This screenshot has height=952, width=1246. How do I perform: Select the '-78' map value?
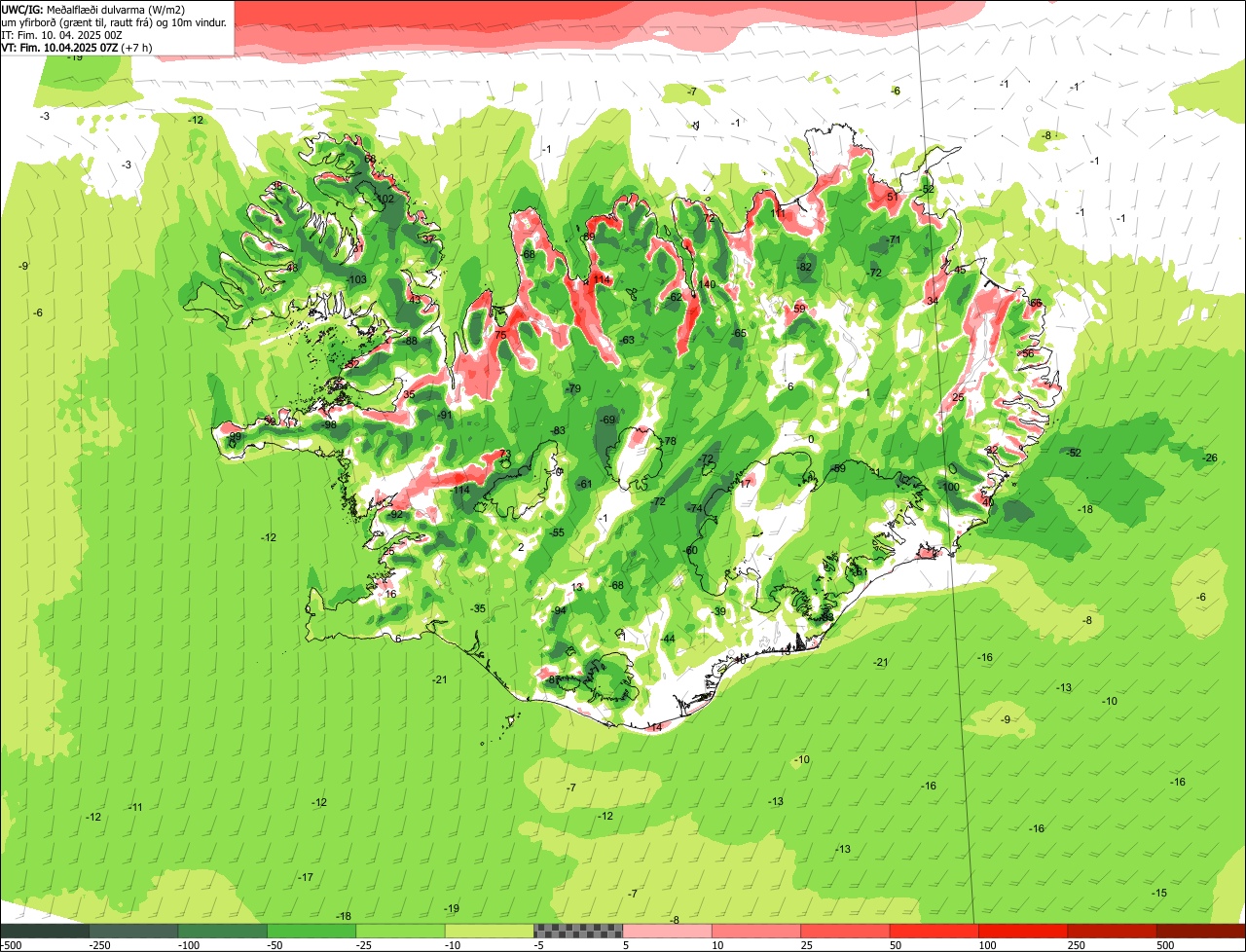[x=668, y=441]
